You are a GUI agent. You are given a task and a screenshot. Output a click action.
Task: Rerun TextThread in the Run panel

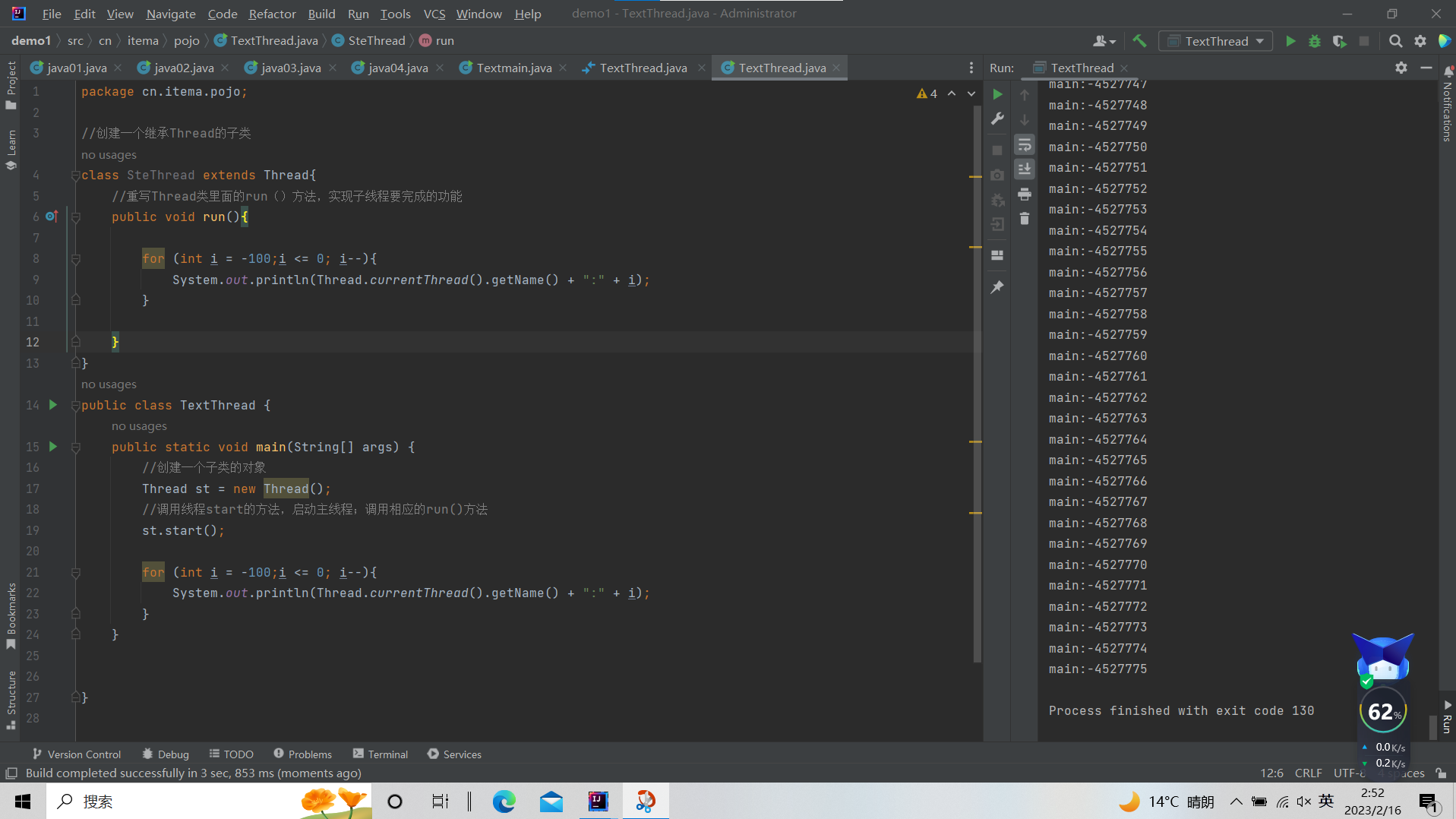pos(997,94)
